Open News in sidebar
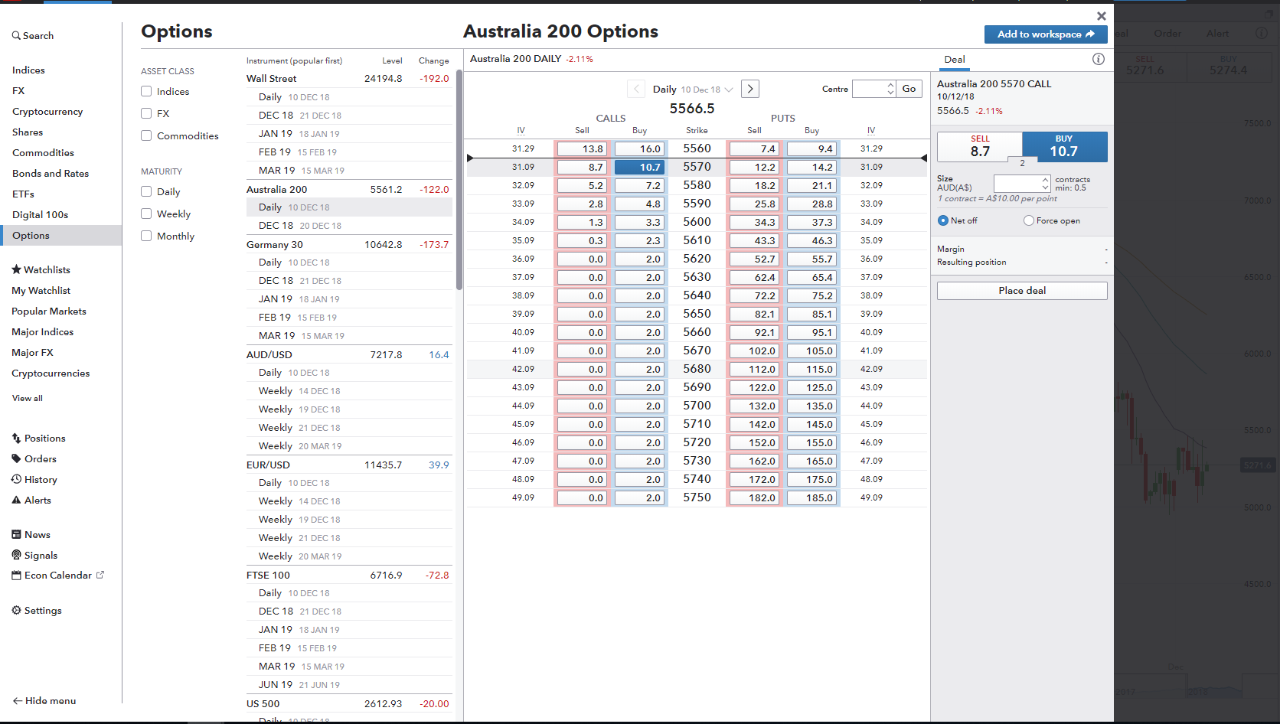This screenshot has width=1280, height=724. (x=31, y=535)
